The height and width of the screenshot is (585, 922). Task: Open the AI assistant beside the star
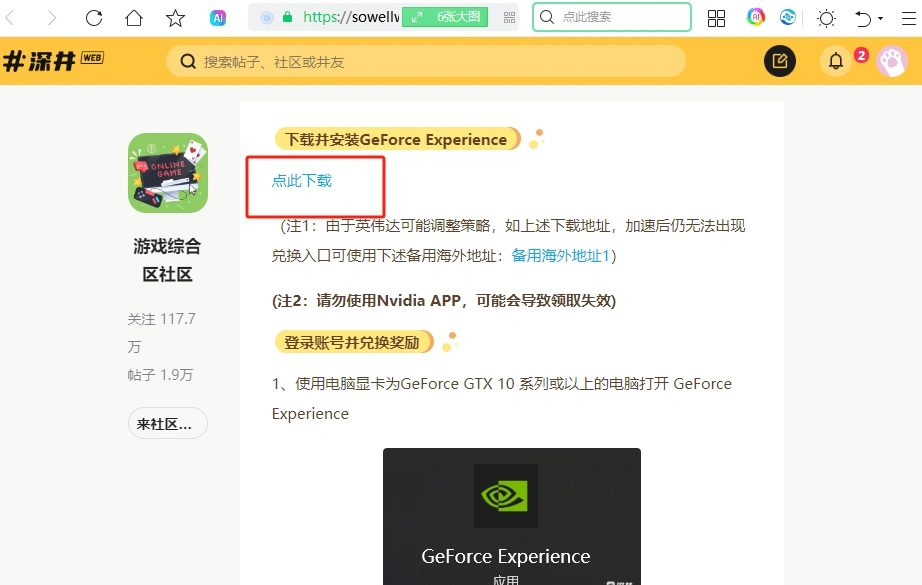pyautogui.click(x=218, y=18)
